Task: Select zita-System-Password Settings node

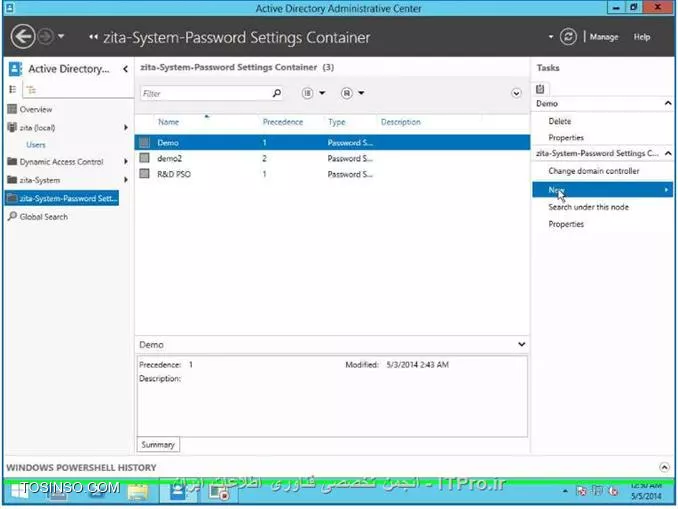Action: tap(62, 198)
